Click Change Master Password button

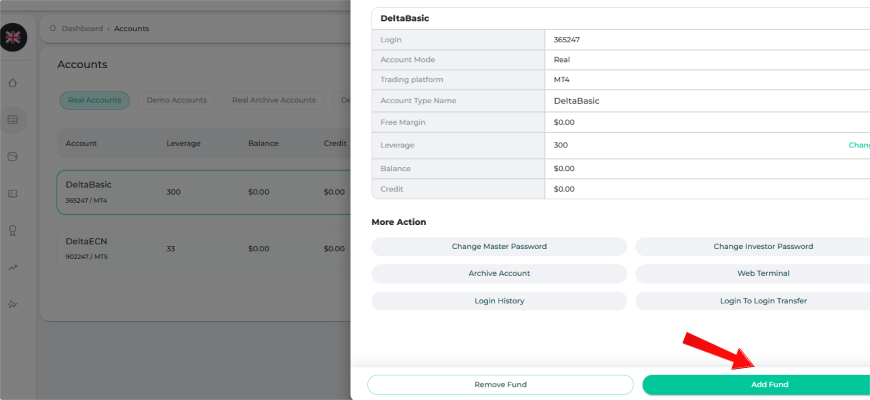pyautogui.click(x=499, y=246)
